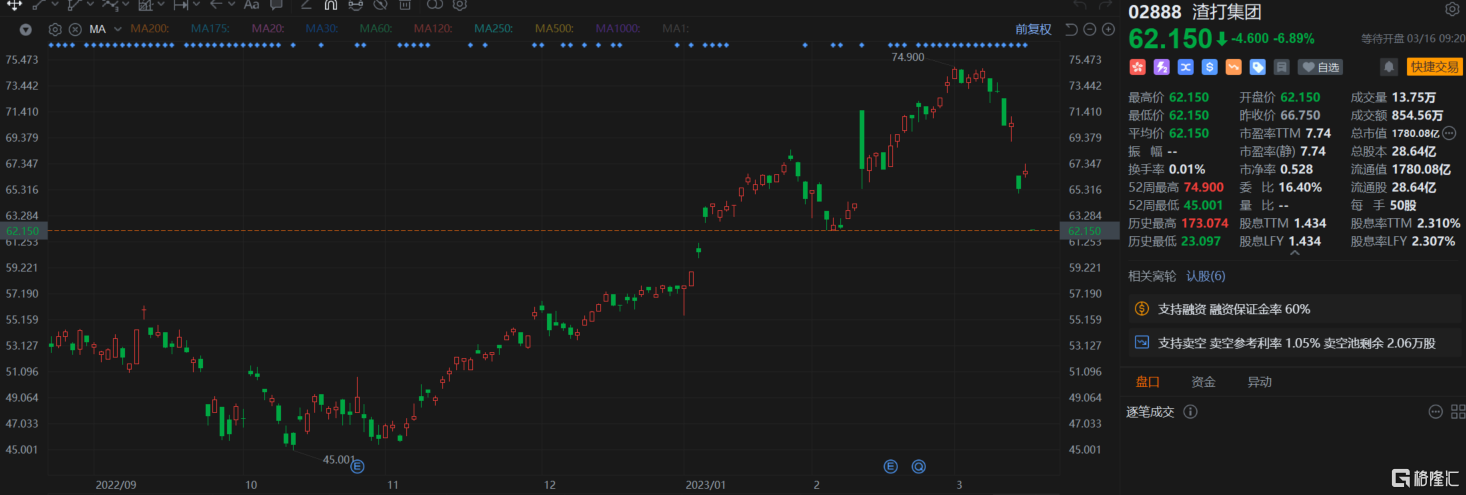This screenshot has height=495, width=1466.
Task: Click the blue tag badge icon
Action: tap(1257, 67)
